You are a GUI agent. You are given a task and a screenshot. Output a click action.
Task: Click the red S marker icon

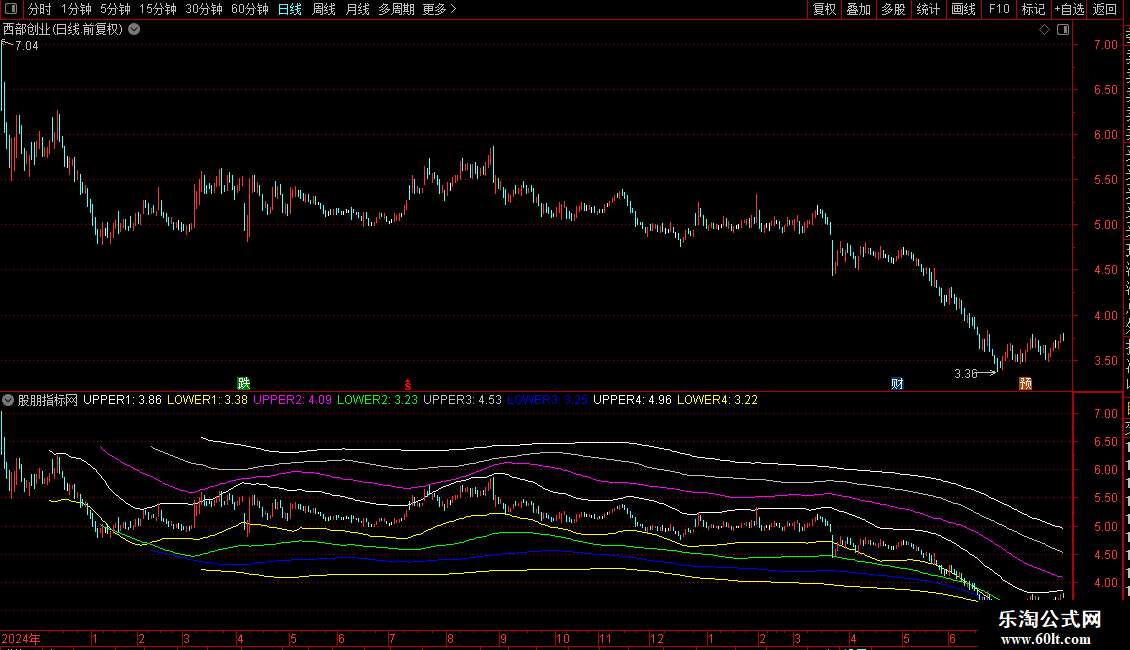(x=407, y=385)
